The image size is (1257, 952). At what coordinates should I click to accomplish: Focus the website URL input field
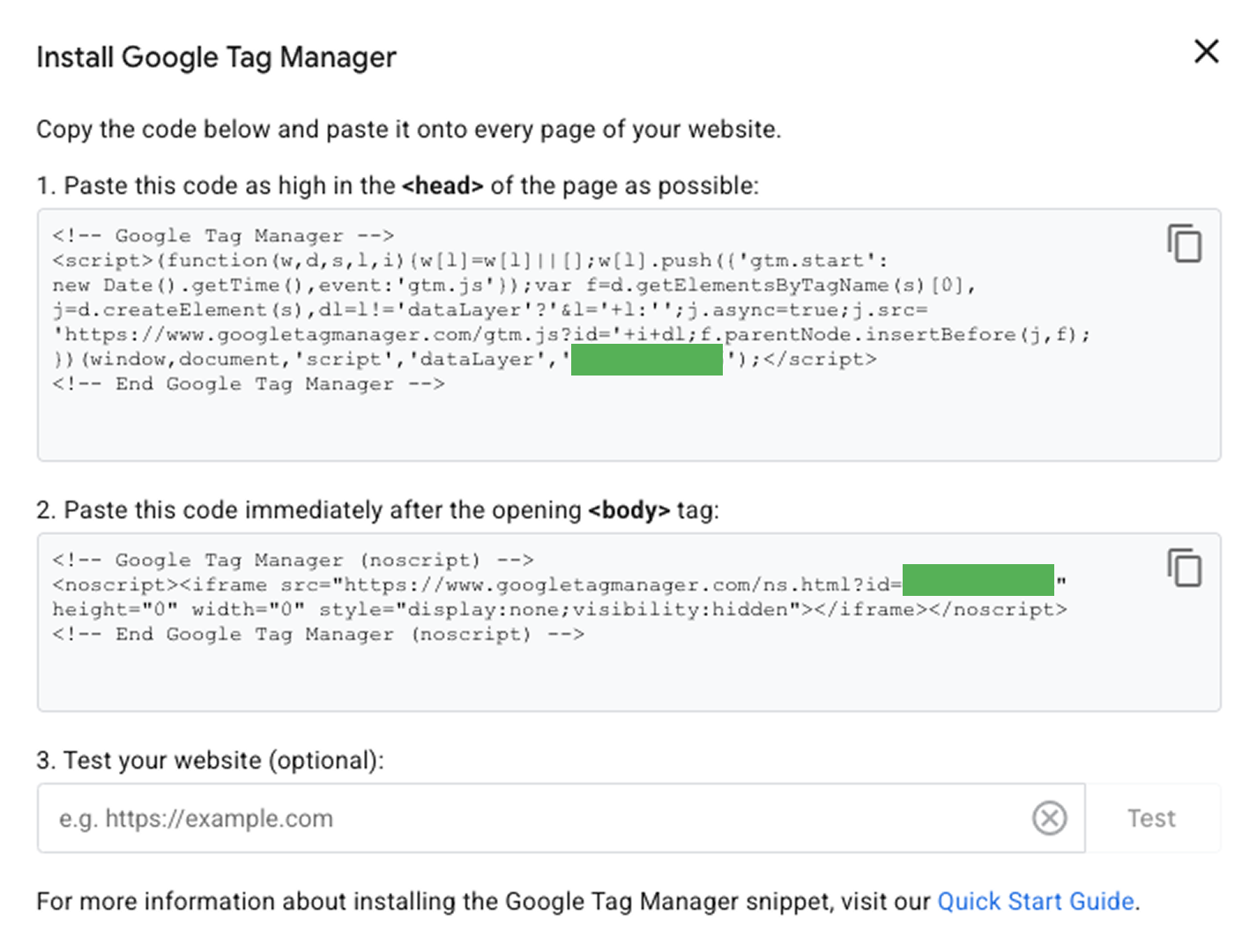point(529,818)
